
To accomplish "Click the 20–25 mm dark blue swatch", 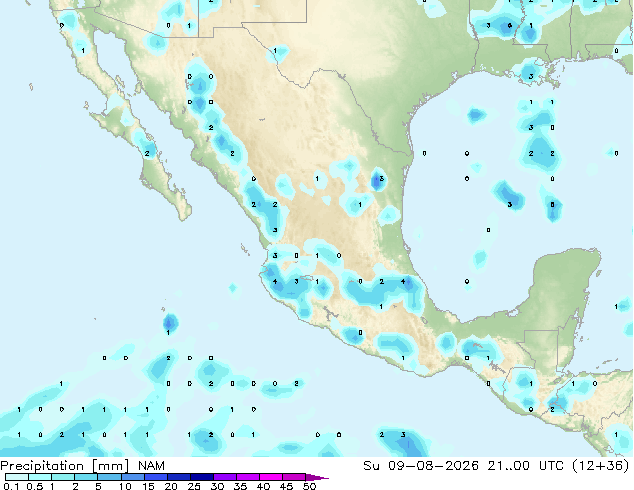I will point(179,477).
